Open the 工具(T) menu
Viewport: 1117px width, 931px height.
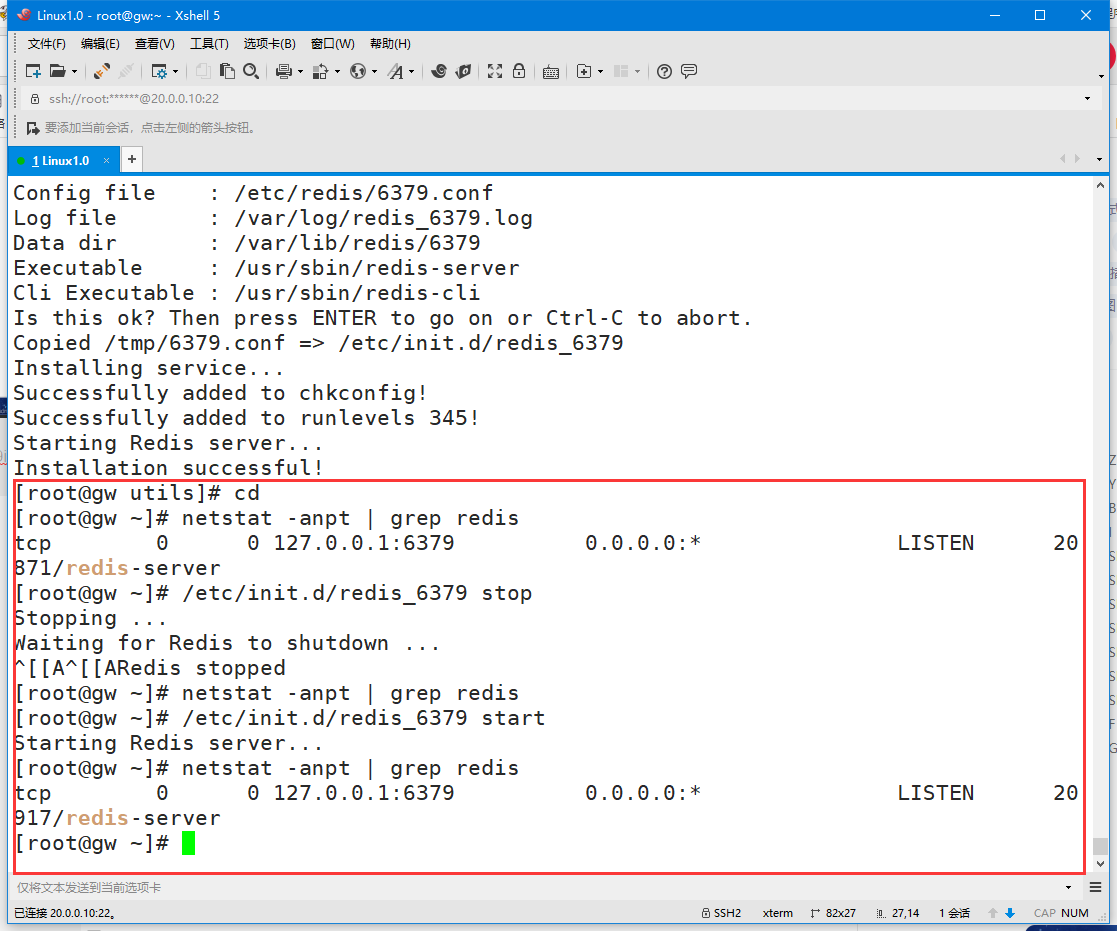(209, 43)
